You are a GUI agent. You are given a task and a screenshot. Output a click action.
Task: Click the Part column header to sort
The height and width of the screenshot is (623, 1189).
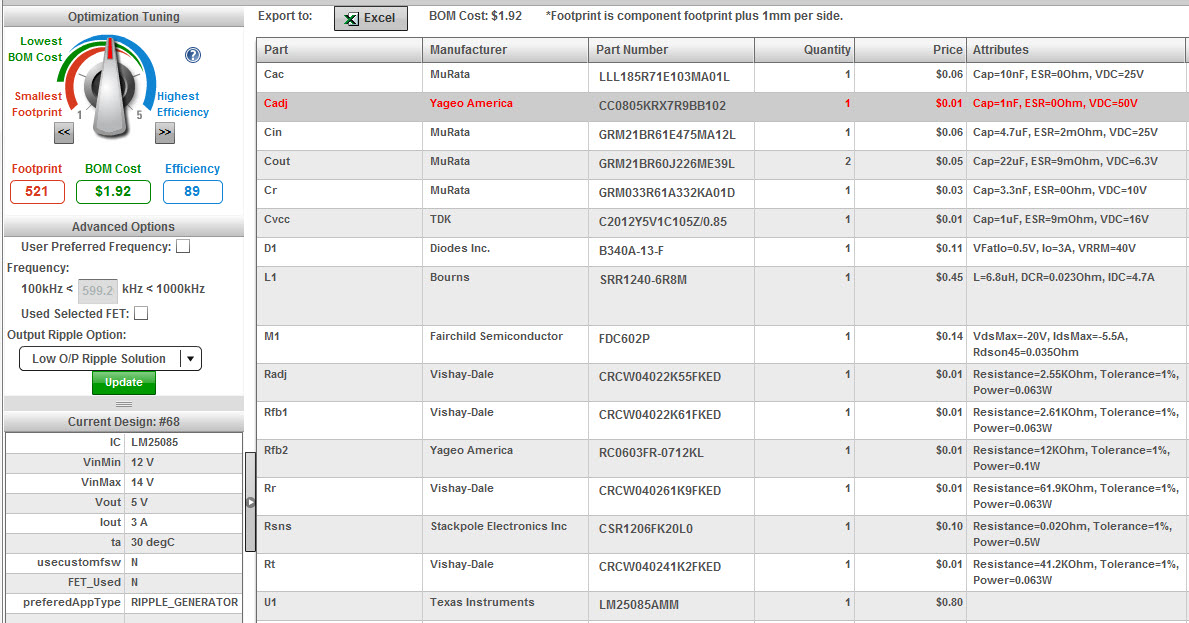275,49
